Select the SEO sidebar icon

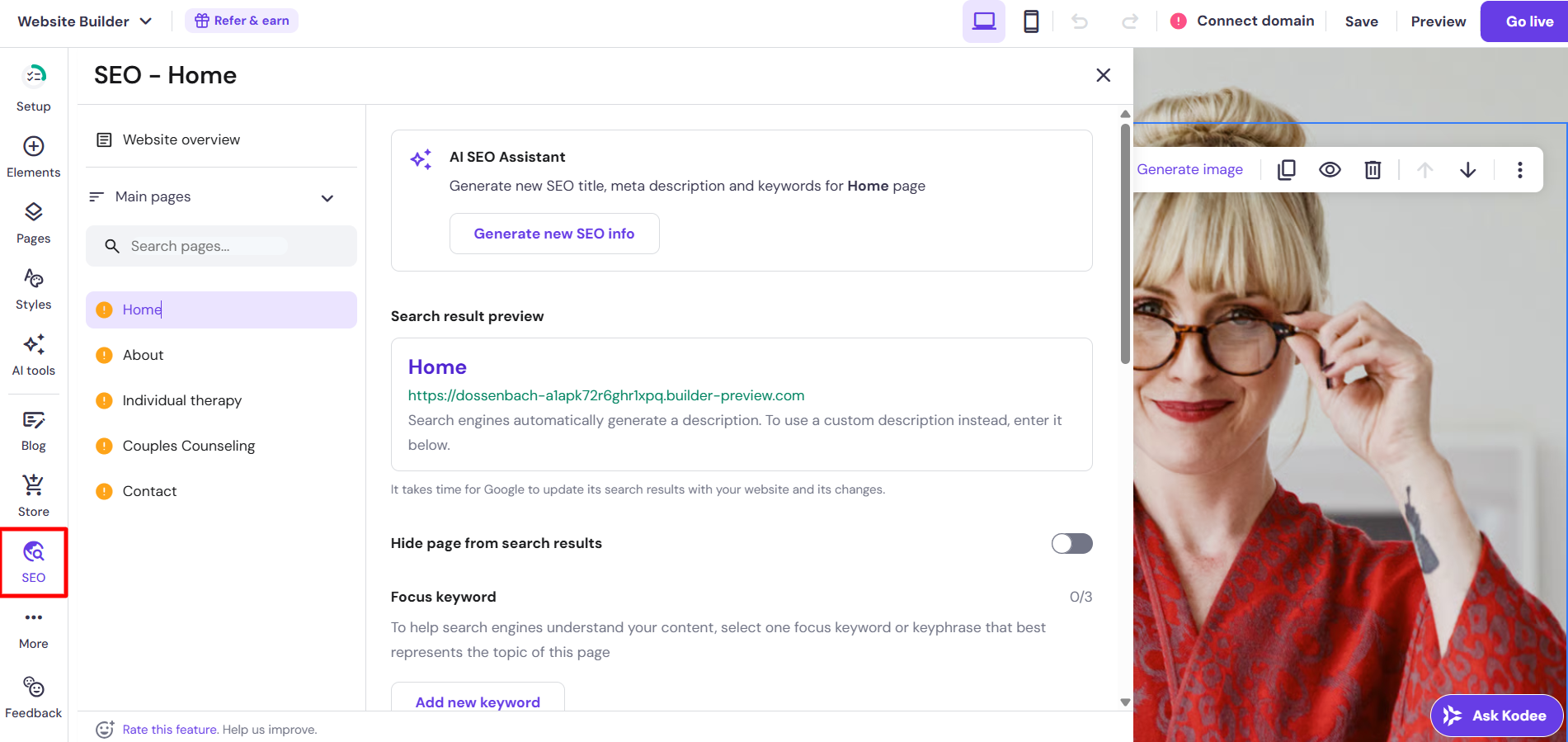coord(33,562)
